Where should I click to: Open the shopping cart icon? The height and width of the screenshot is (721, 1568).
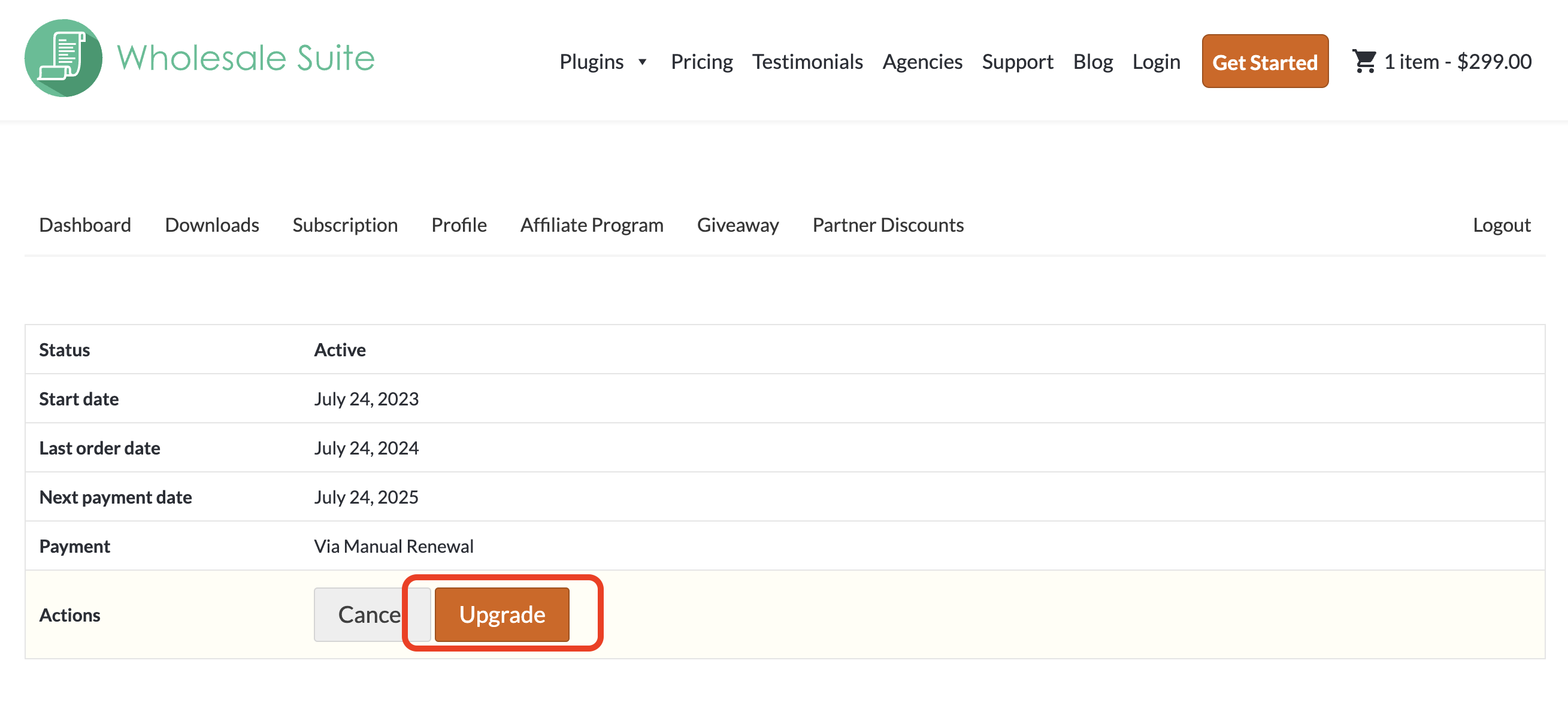click(1366, 60)
